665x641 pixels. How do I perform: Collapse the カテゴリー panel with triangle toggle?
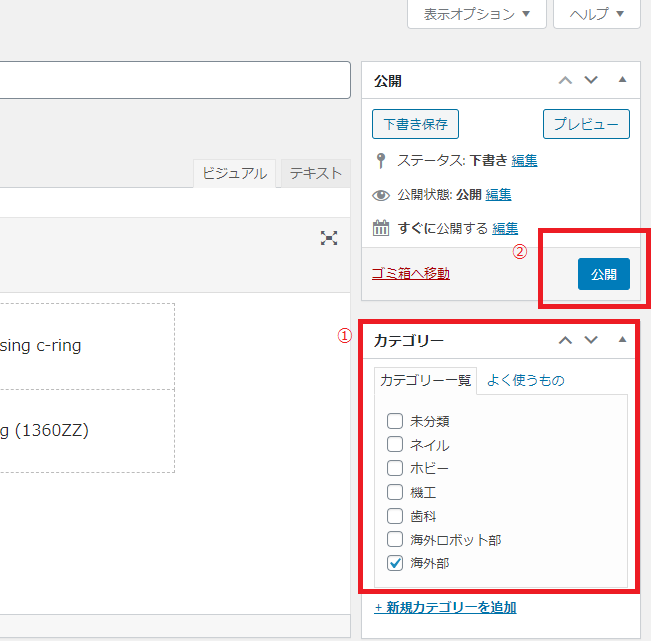[622, 340]
